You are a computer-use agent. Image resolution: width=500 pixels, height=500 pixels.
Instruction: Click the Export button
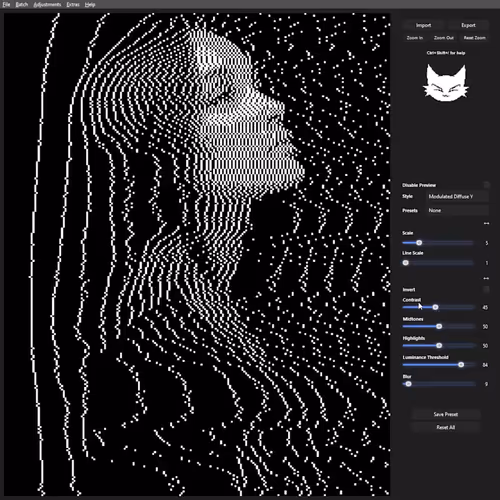(x=468, y=25)
